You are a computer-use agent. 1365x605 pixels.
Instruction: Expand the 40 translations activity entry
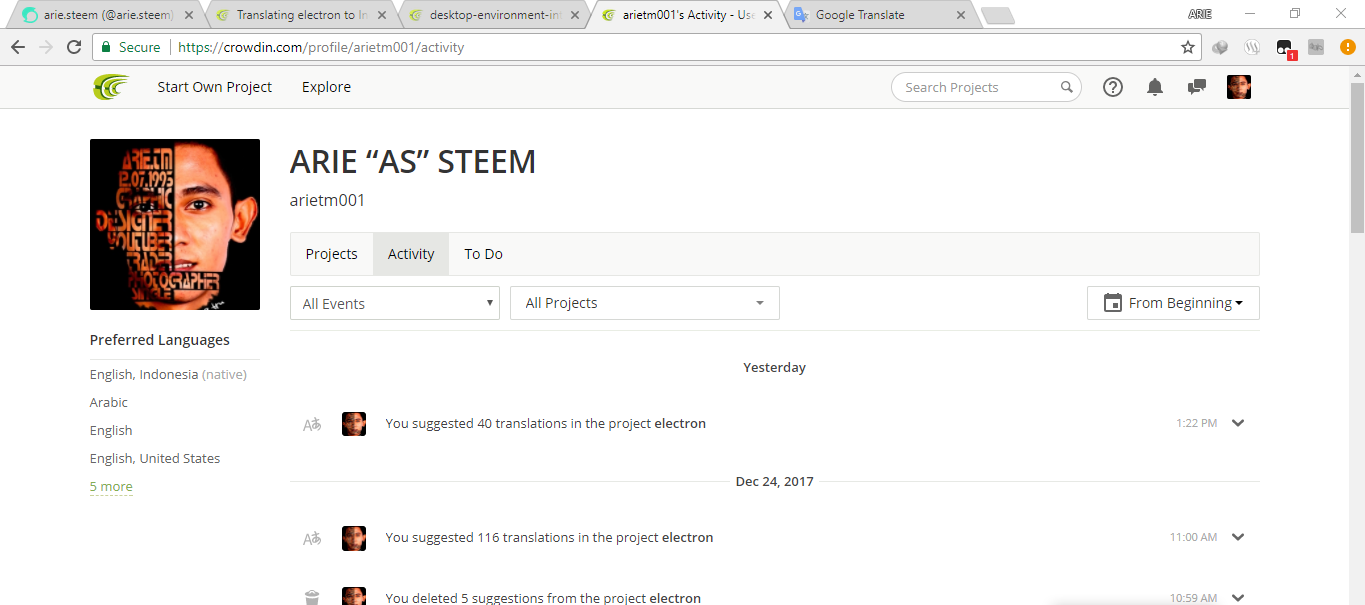point(1238,423)
